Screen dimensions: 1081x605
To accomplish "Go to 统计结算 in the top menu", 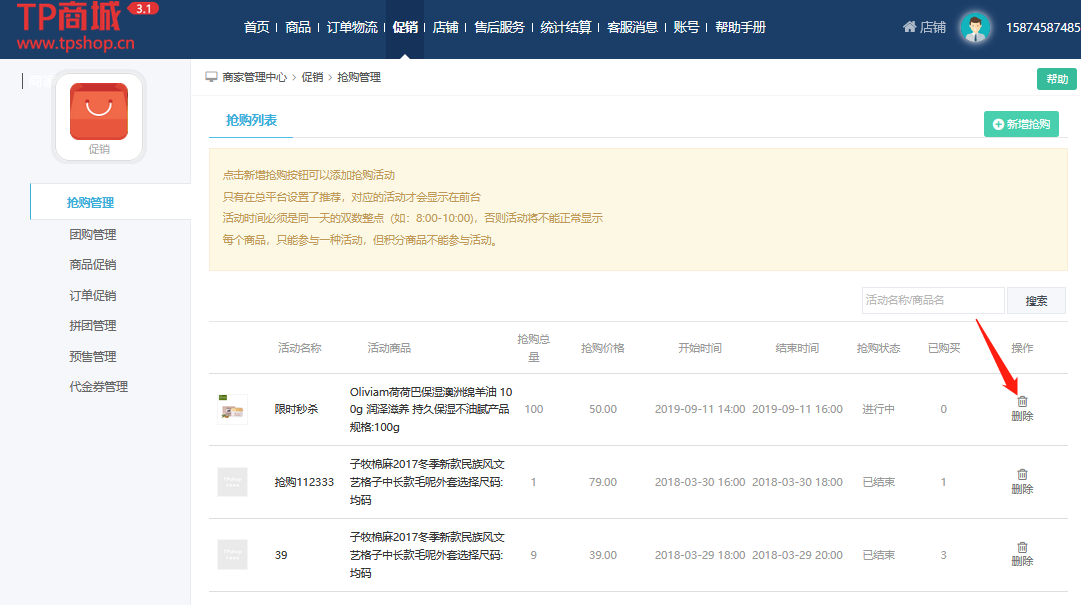I will click(x=566, y=27).
